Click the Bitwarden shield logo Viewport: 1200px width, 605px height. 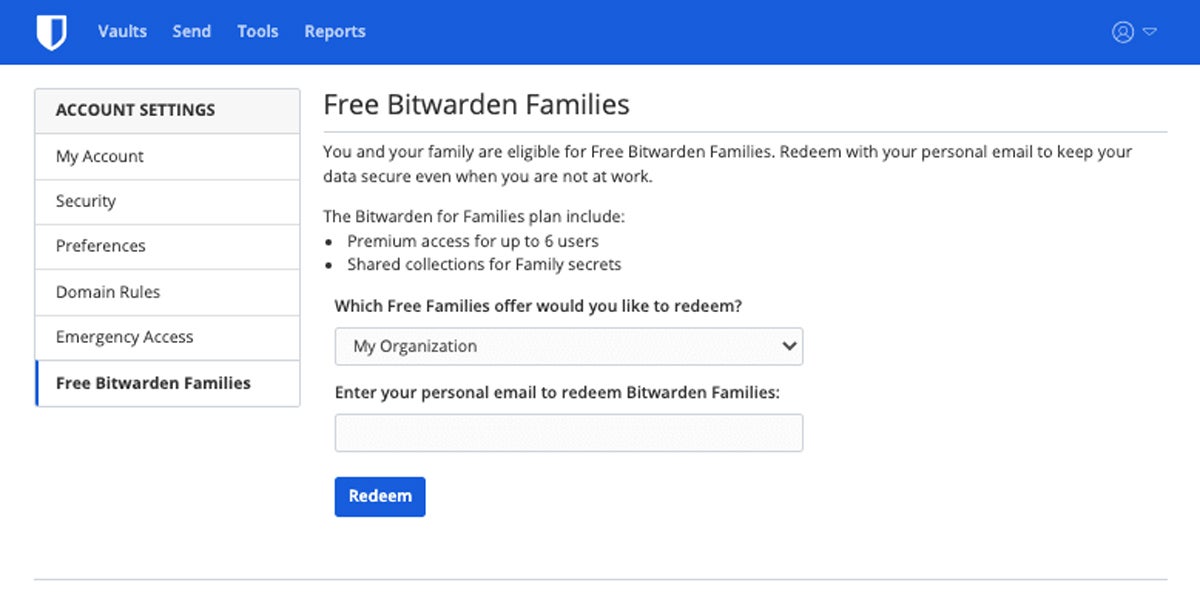(x=51, y=32)
